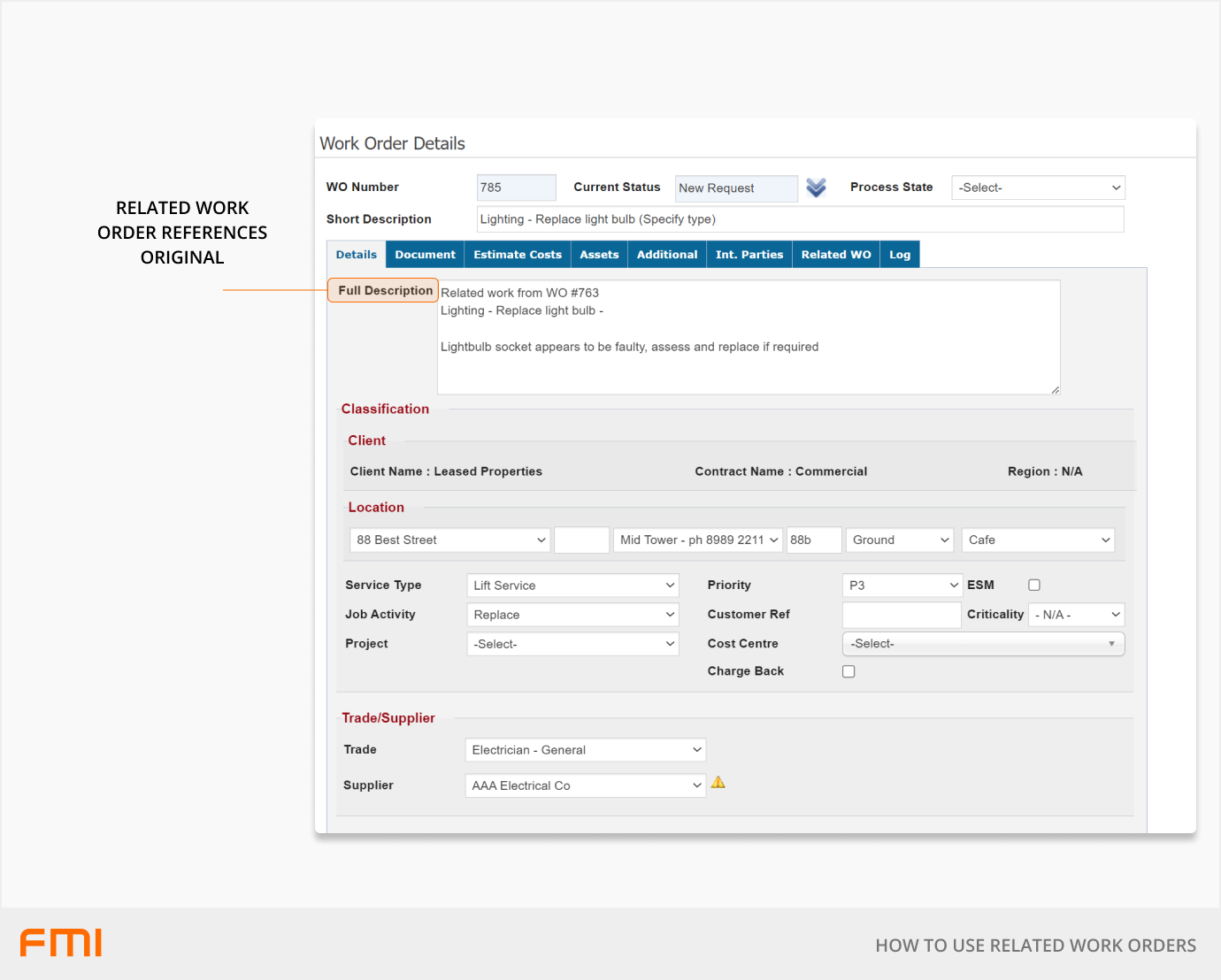The width and height of the screenshot is (1221, 980).
Task: Select the Document tab
Action: click(425, 255)
